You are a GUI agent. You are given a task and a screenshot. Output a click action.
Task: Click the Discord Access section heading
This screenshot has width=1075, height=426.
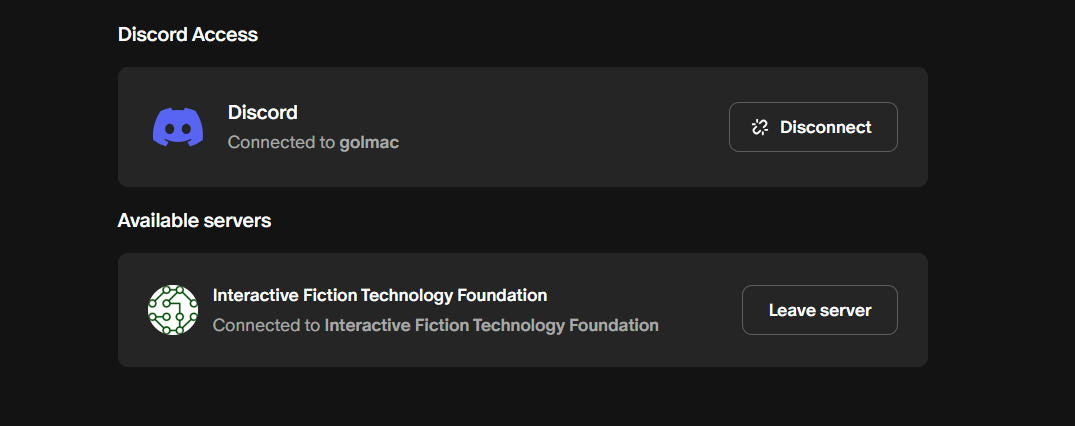click(x=188, y=34)
